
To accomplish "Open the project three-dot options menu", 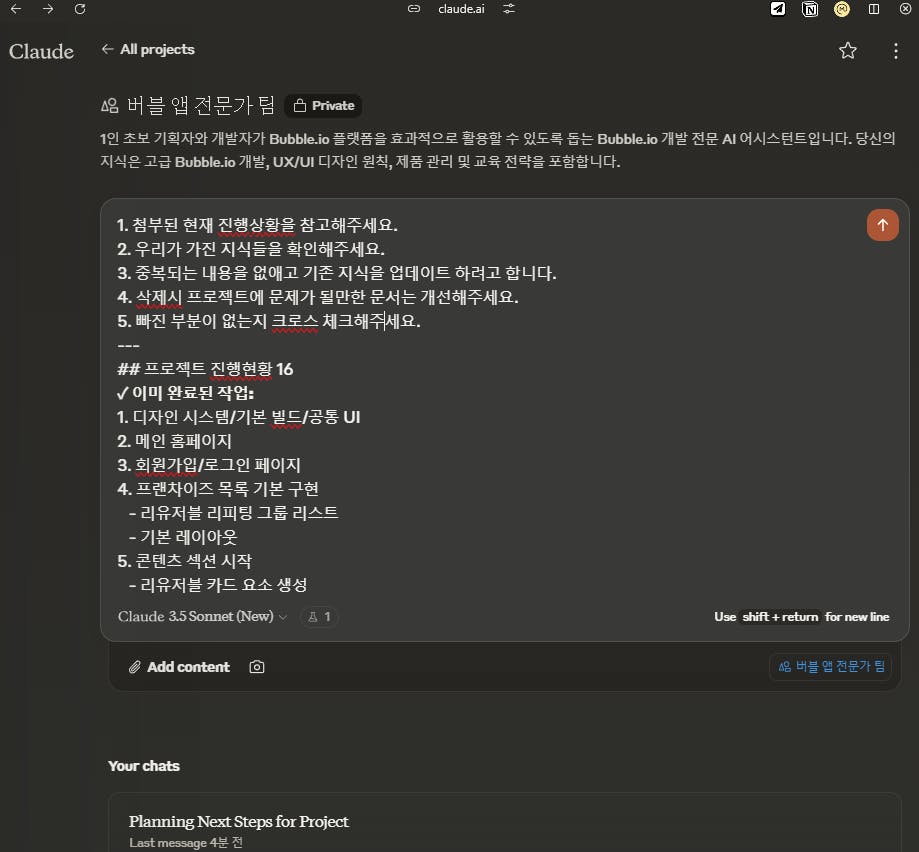I will [x=896, y=51].
